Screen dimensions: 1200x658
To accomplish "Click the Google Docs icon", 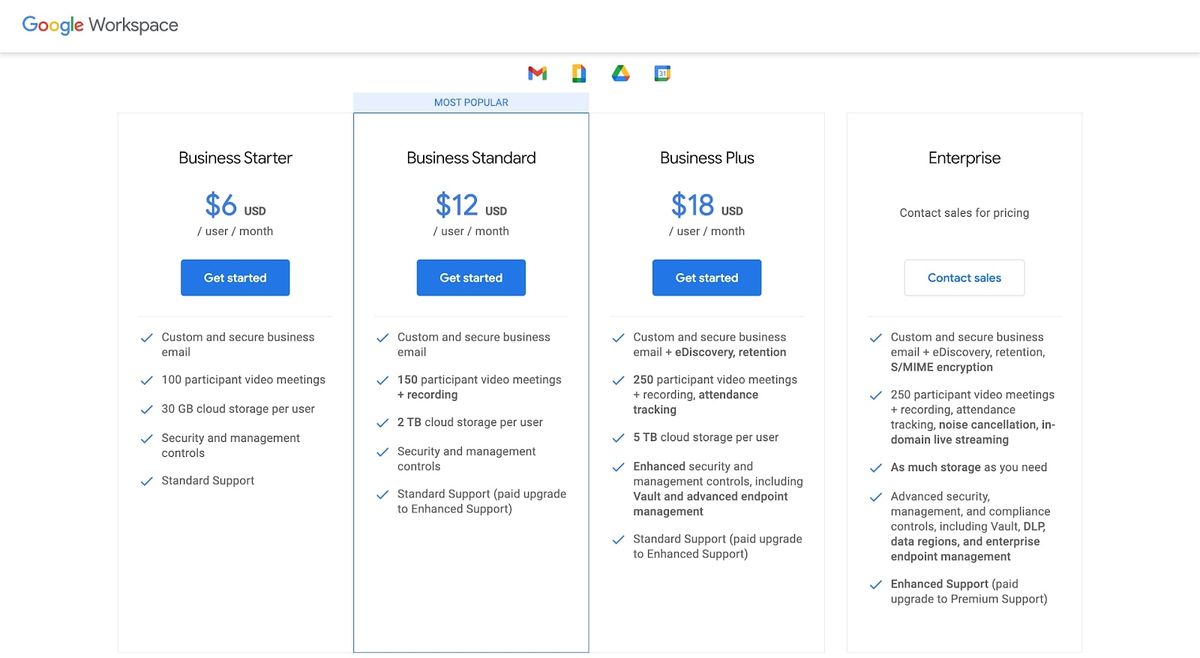I will click(578, 72).
